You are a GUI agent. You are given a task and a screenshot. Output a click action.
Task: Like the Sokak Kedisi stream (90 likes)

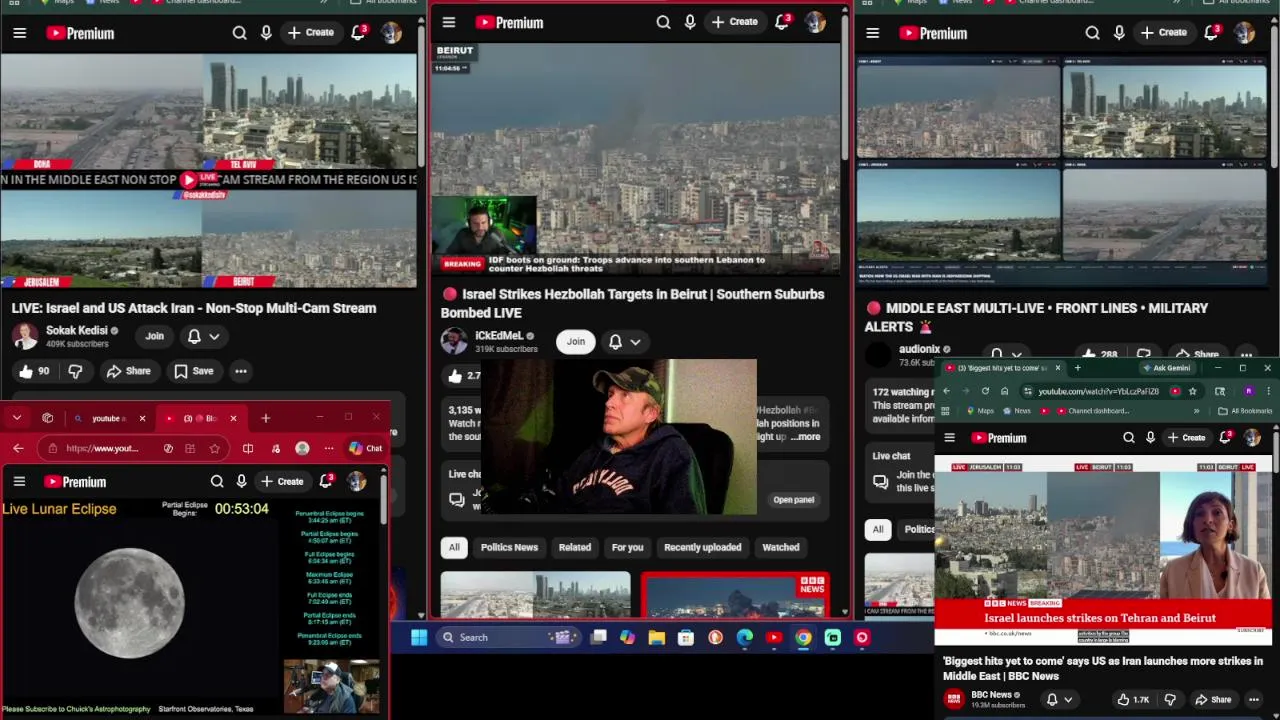pos(33,371)
